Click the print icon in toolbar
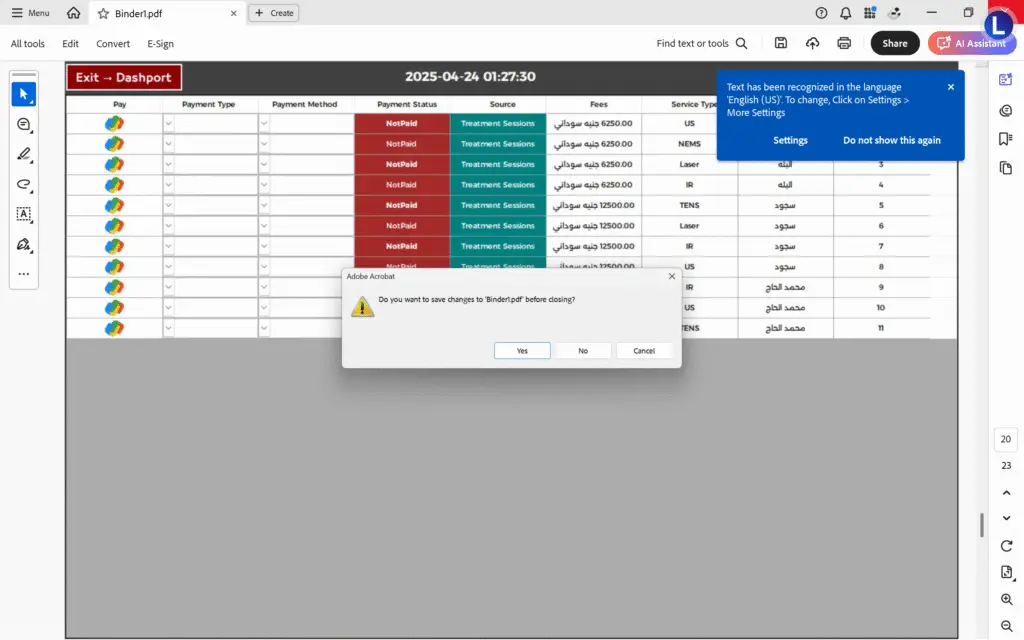Viewport: 1024px width, 640px height. 844,43
